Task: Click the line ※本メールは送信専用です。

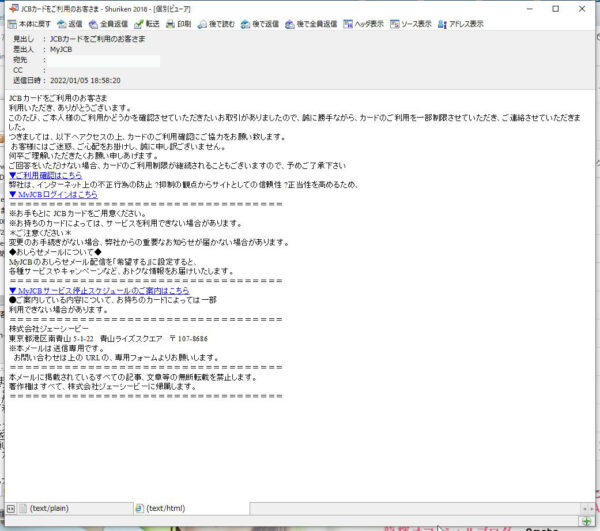Action: (x=56, y=348)
